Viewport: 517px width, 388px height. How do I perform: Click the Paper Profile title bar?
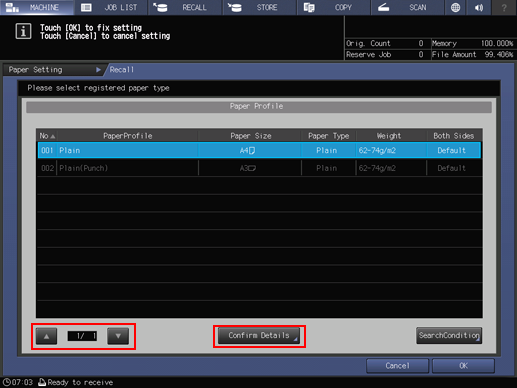(259, 107)
